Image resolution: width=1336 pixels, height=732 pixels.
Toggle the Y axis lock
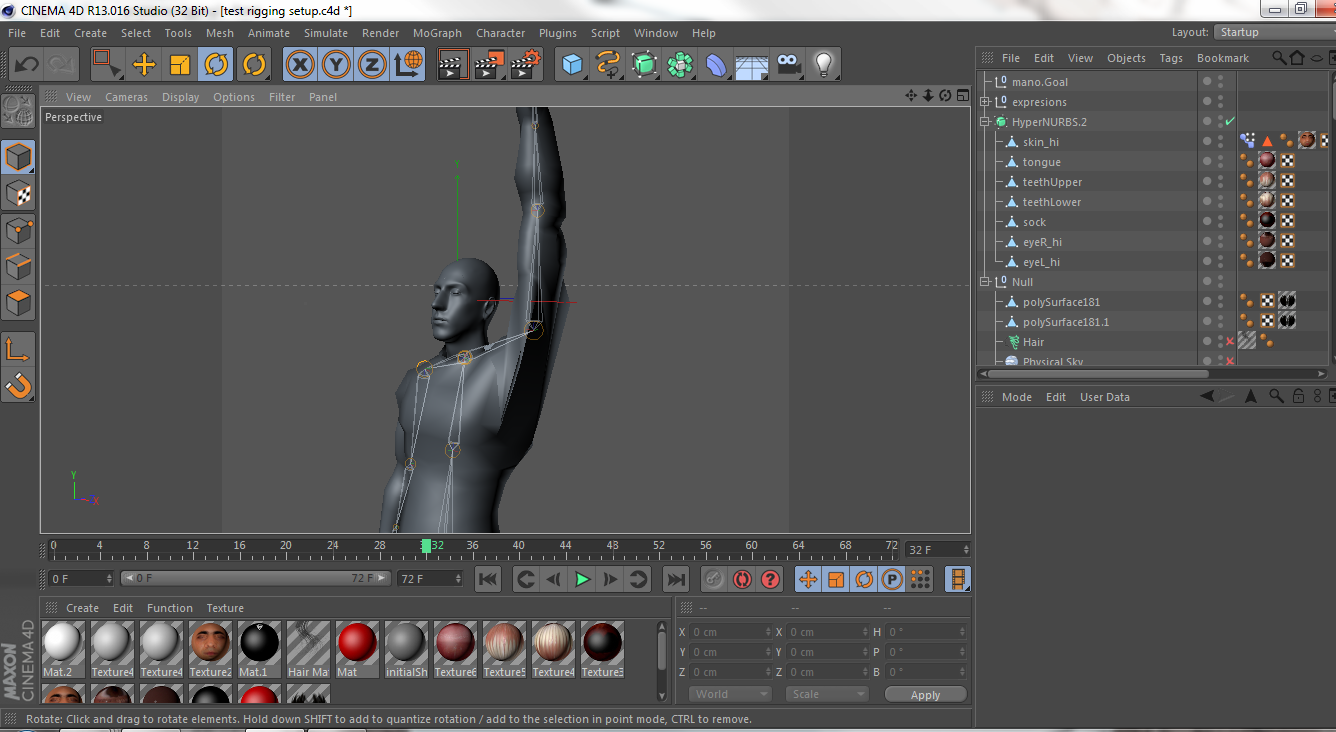(336, 65)
